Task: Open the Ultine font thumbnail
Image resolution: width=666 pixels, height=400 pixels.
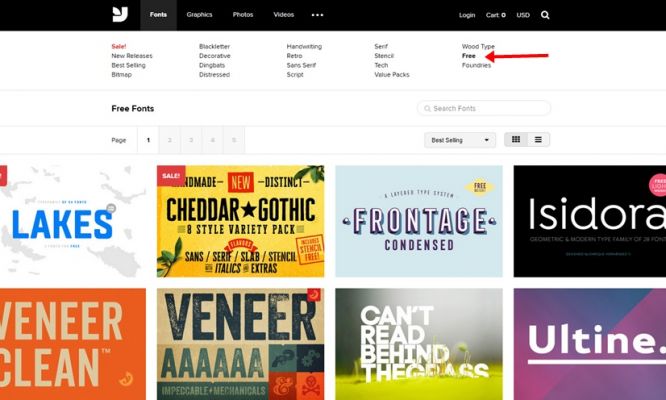Action: point(590,344)
